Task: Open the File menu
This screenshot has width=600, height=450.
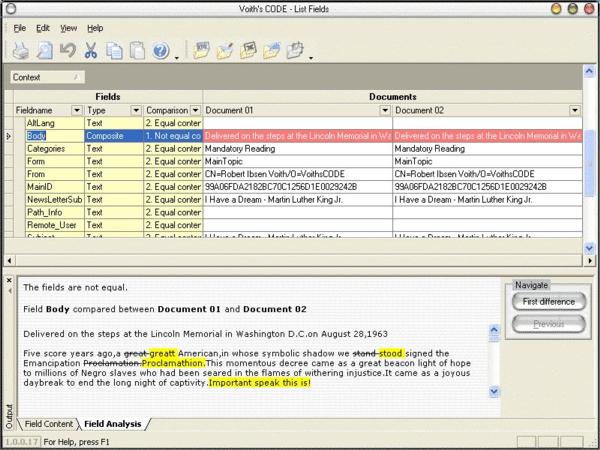Action: click(20, 28)
